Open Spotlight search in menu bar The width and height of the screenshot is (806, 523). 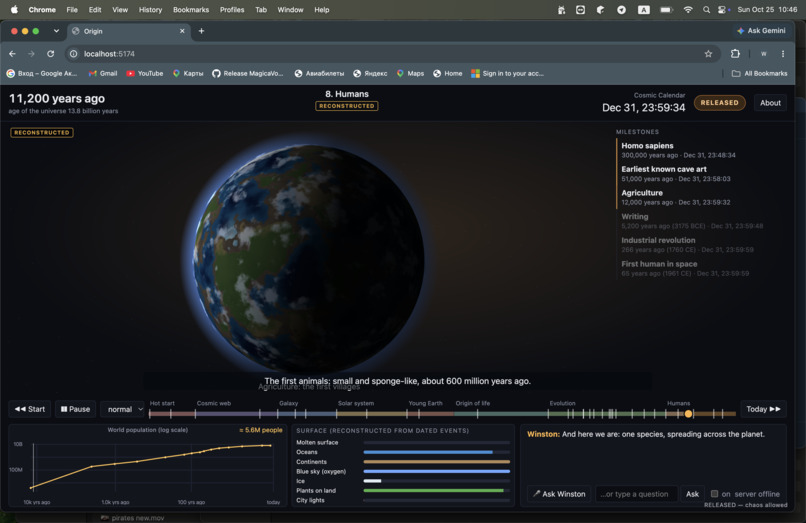tap(706, 9)
